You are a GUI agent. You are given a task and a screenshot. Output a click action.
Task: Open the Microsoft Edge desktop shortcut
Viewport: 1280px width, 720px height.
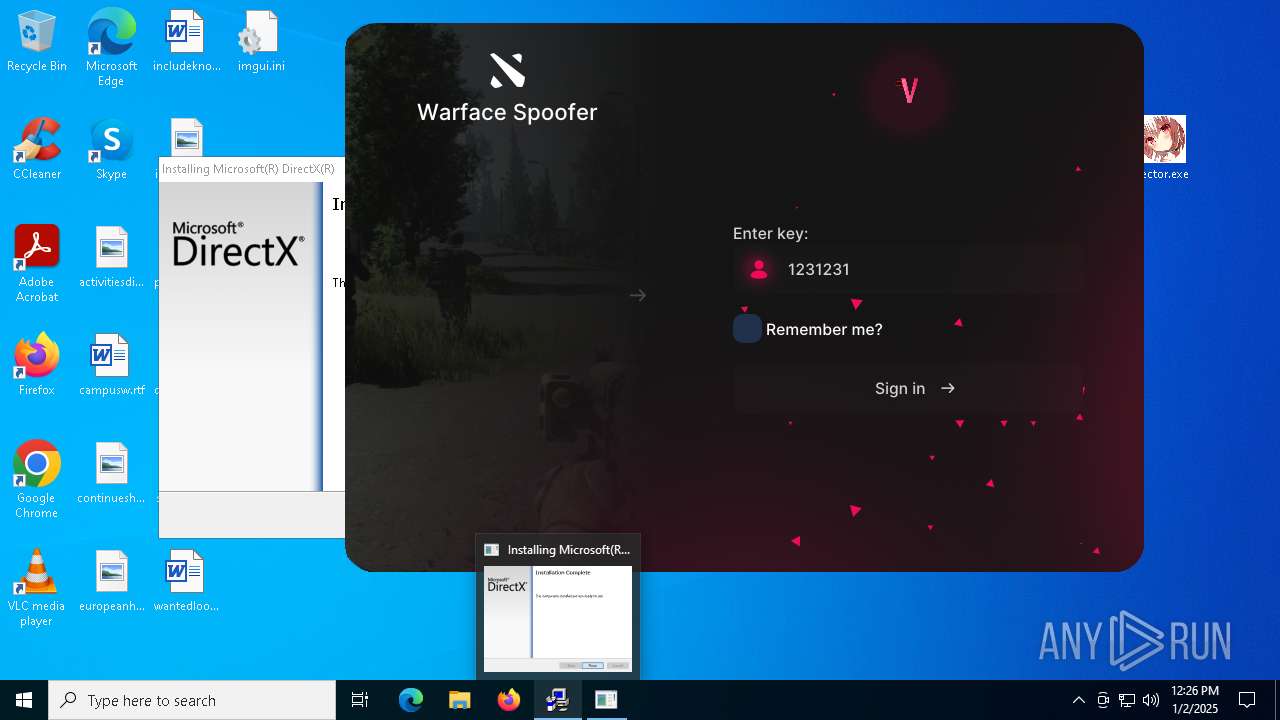111,46
